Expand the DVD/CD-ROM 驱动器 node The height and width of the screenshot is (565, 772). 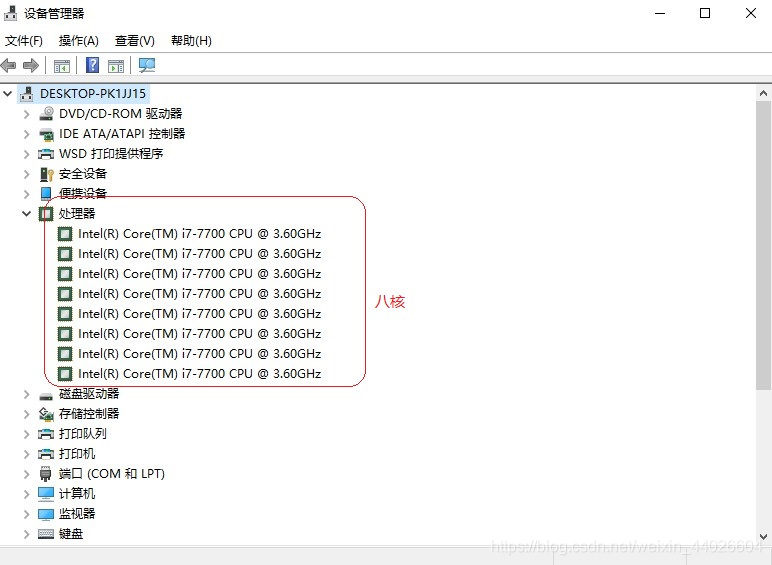(27, 114)
